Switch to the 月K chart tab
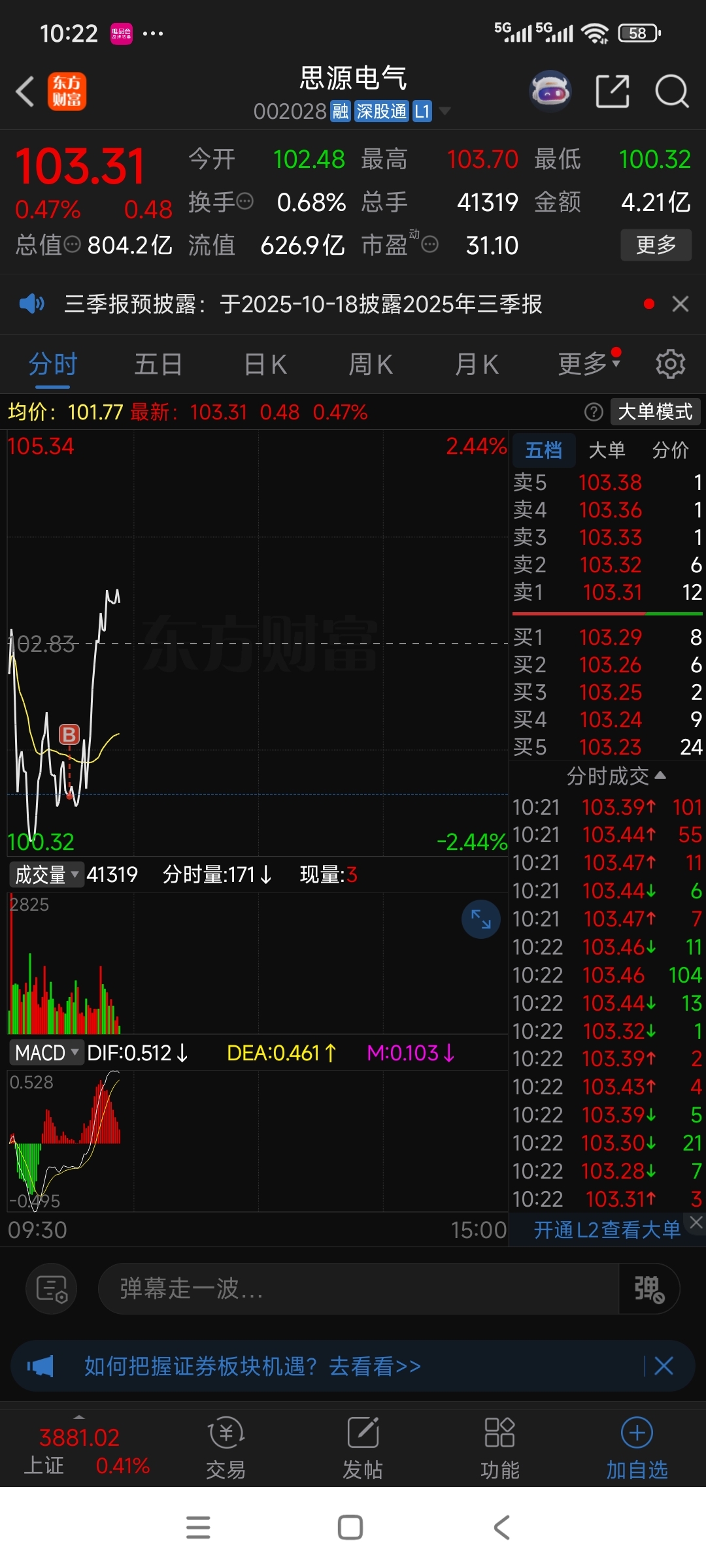This screenshot has height=1568, width=706. tap(477, 364)
